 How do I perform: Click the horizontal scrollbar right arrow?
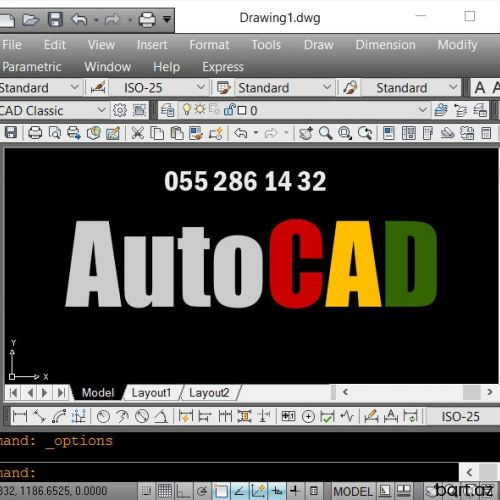point(489,392)
